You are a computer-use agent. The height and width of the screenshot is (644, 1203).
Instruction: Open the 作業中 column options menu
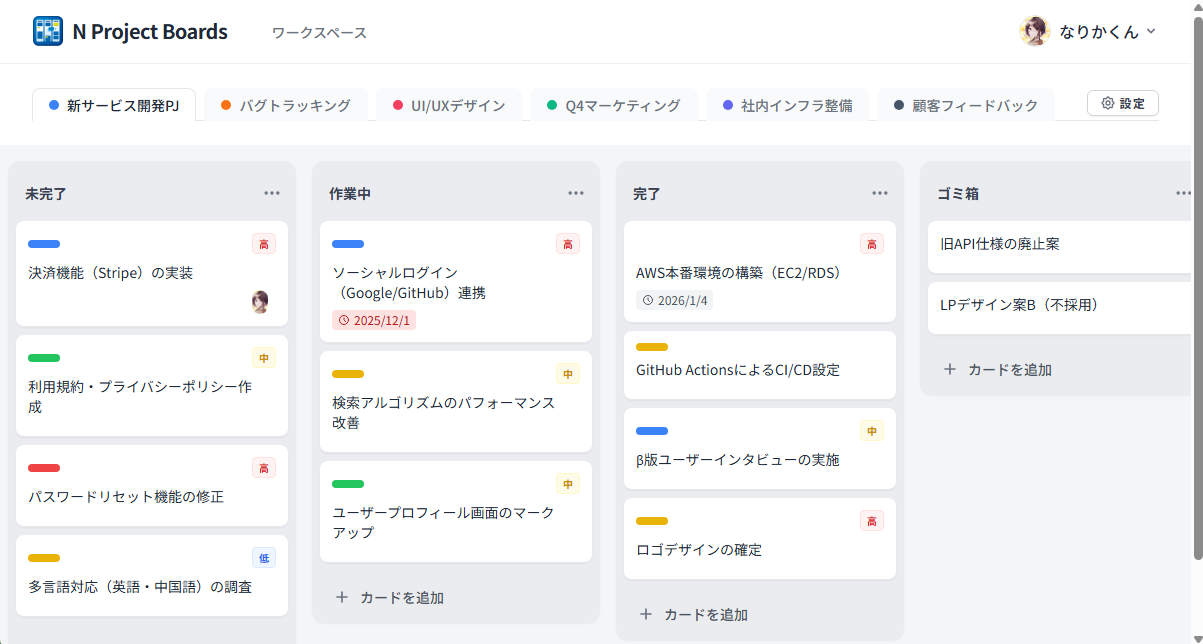pos(576,193)
